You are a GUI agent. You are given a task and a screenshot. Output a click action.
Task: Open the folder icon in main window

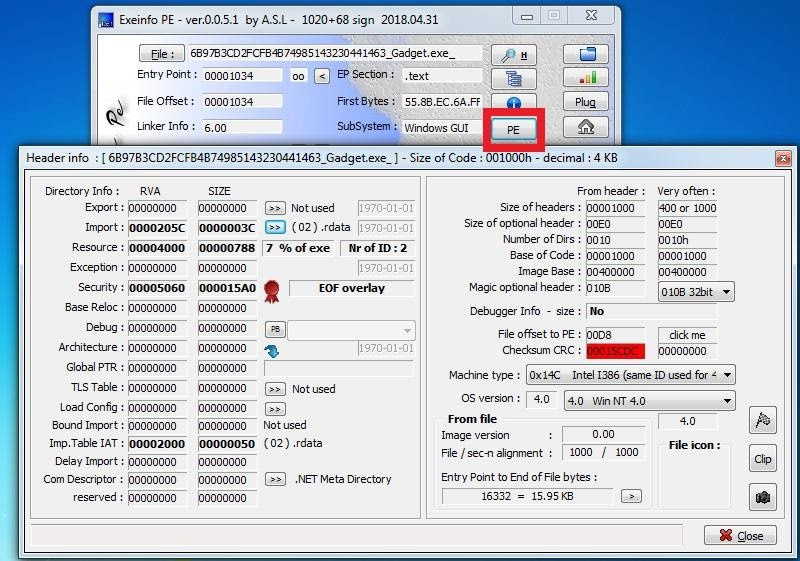point(585,54)
